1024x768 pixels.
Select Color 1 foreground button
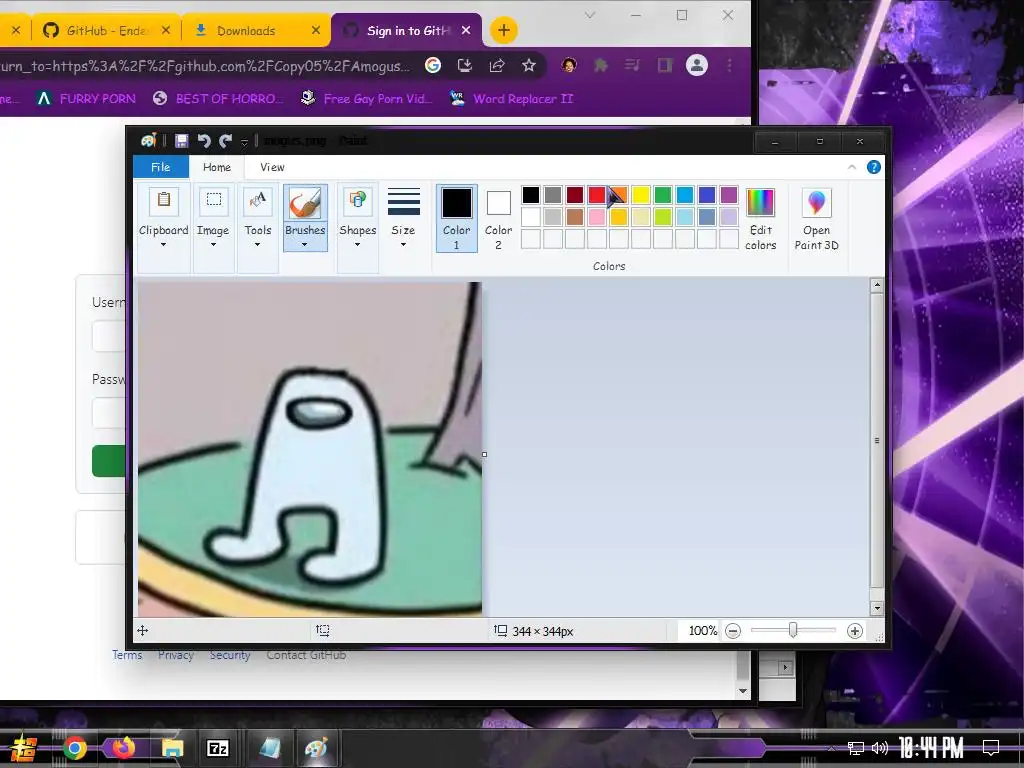click(x=456, y=217)
